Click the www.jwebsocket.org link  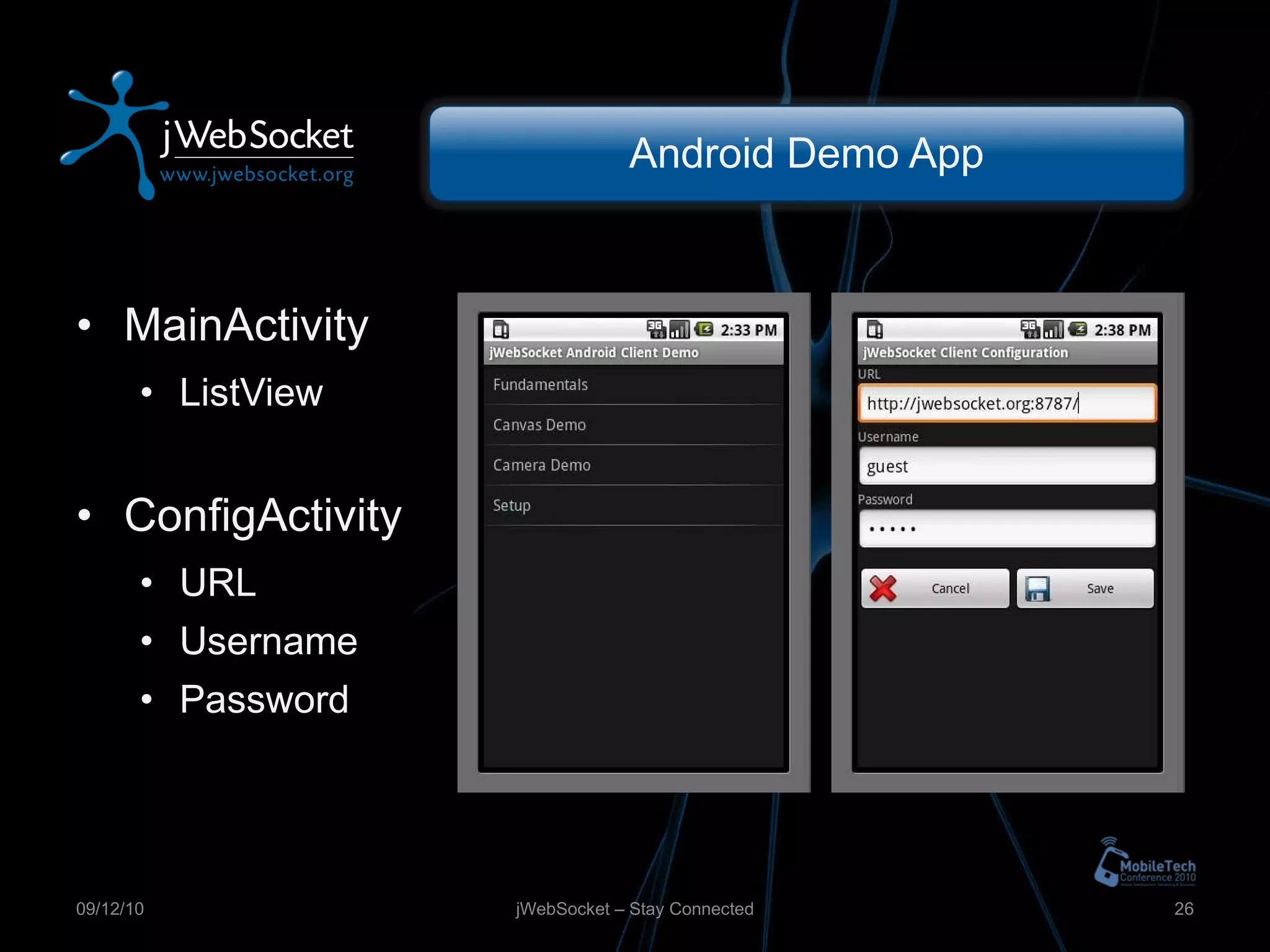click(x=257, y=175)
